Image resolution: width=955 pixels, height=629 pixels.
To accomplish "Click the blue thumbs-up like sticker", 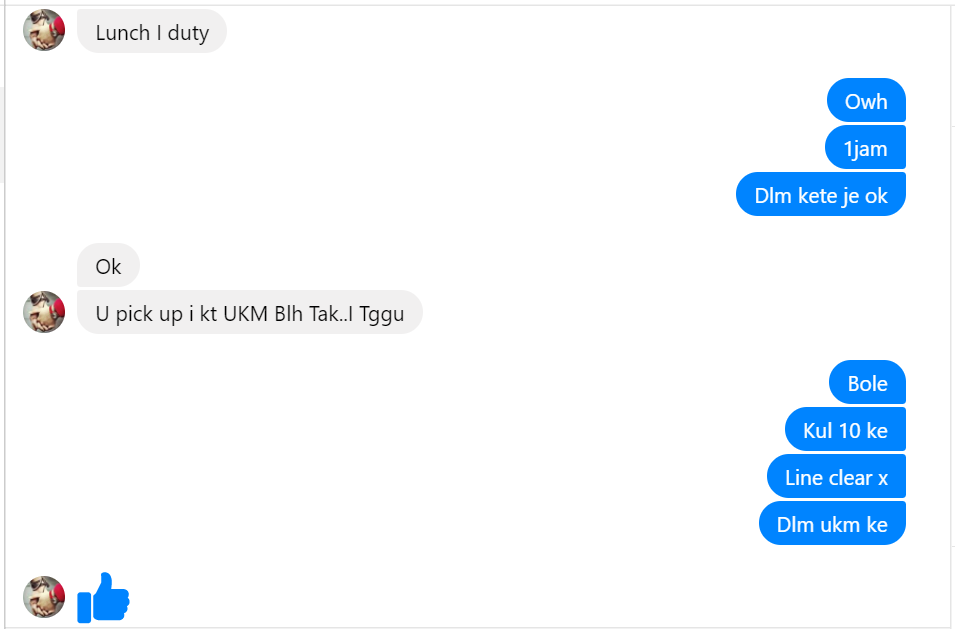I will click(104, 597).
